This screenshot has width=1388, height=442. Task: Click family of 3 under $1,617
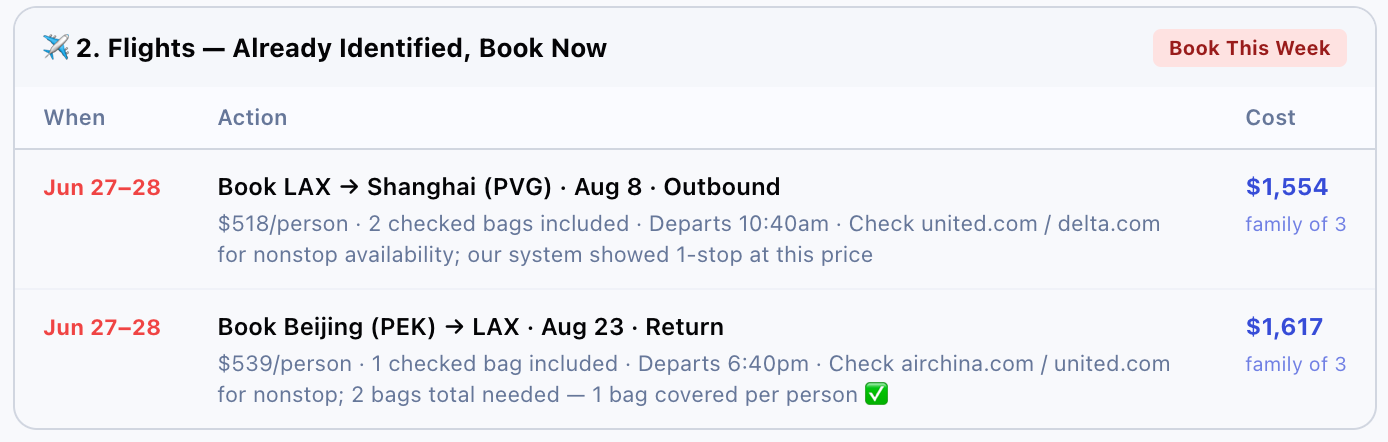[x=1295, y=364]
